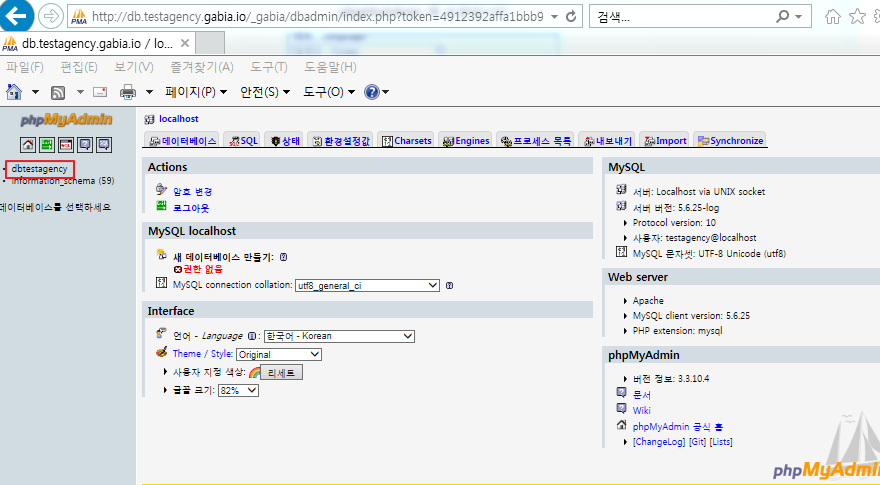This screenshot has height=485, width=880.
Task: Open the 도구(T) menu in menu bar
Action: (x=269, y=67)
